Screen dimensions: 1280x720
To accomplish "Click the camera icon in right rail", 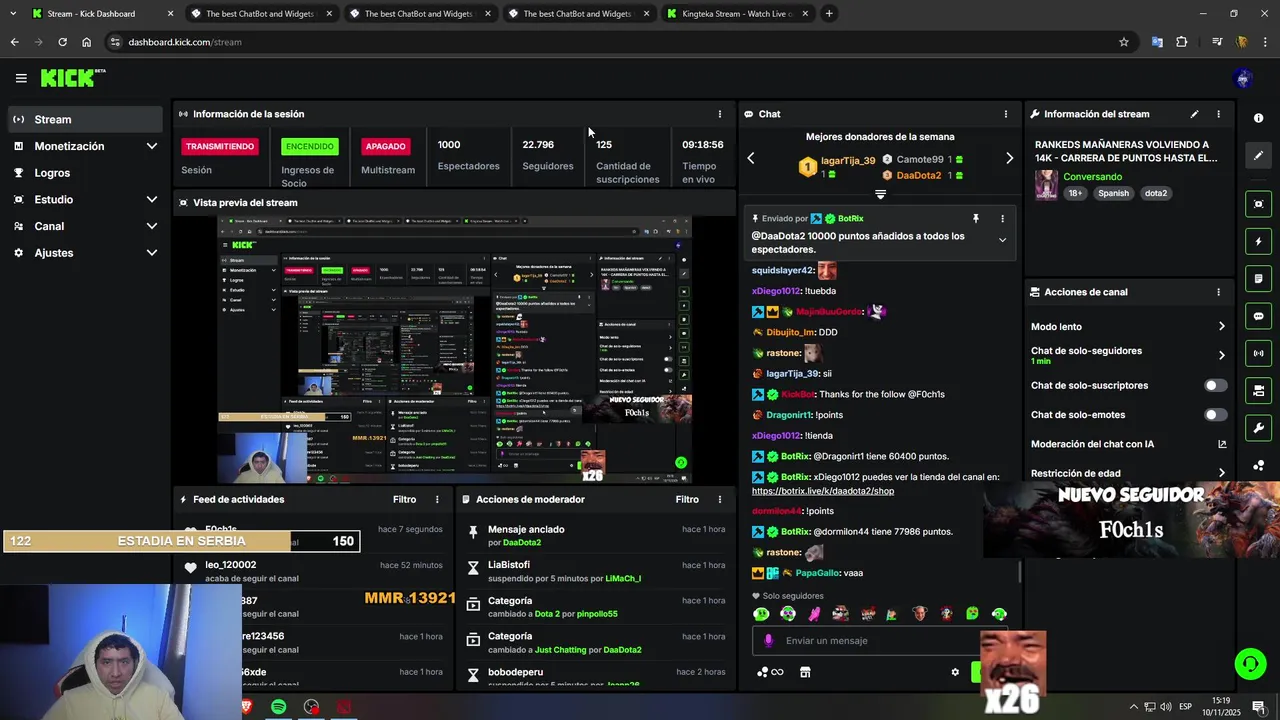I will pyautogui.click(x=1258, y=391).
